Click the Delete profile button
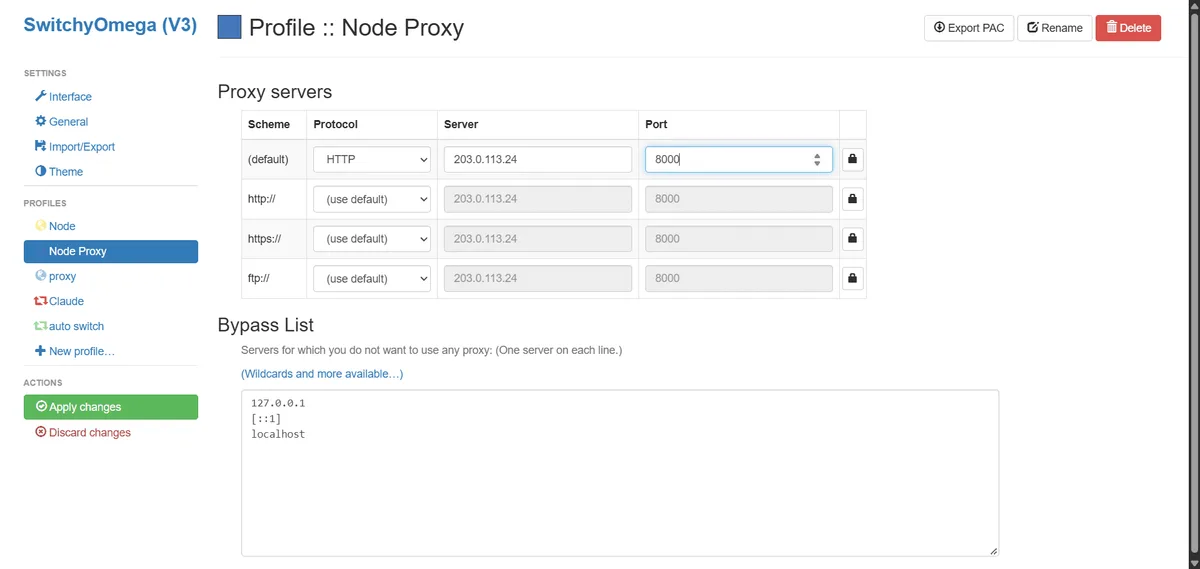 tap(1128, 28)
